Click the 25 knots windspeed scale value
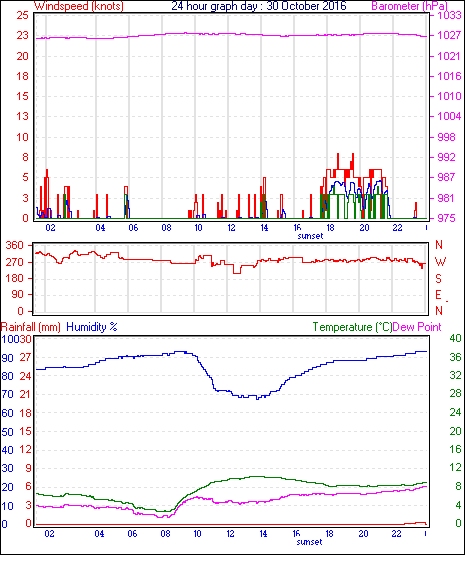Screen dimensions: 465x563 tap(22, 15)
